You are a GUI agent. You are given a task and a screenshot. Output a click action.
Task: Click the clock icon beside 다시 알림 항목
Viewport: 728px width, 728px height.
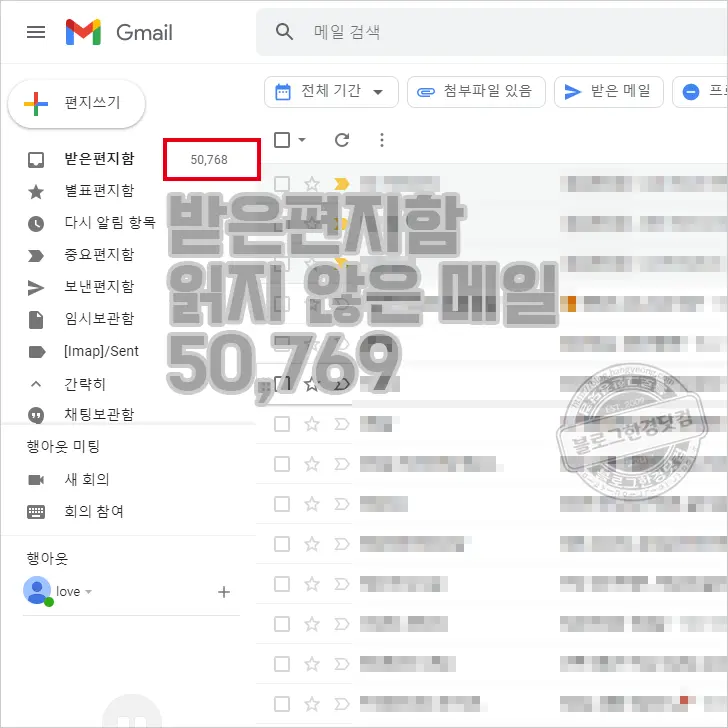[x=36, y=223]
